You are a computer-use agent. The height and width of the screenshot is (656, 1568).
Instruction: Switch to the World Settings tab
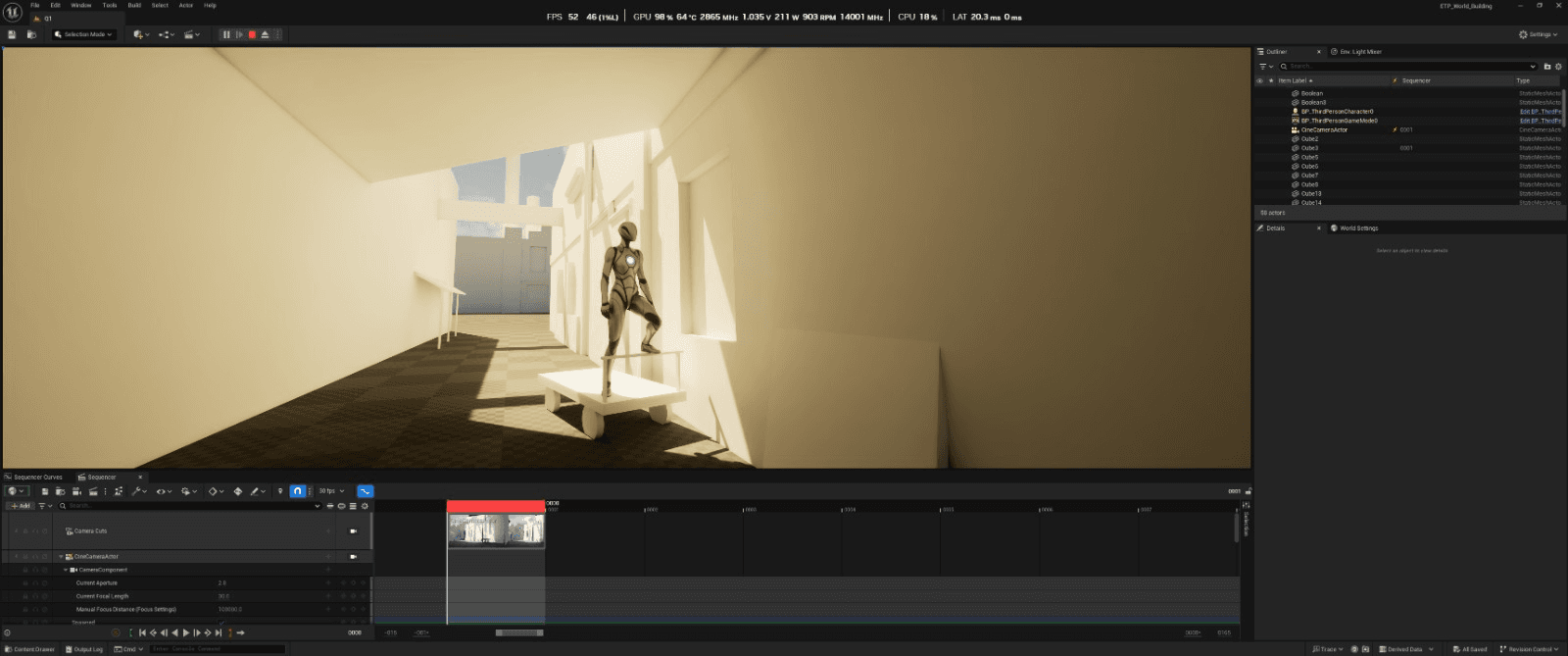[x=1358, y=227]
